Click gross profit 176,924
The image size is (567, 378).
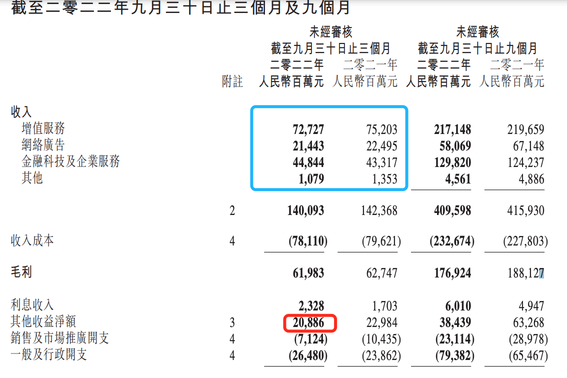click(x=453, y=273)
